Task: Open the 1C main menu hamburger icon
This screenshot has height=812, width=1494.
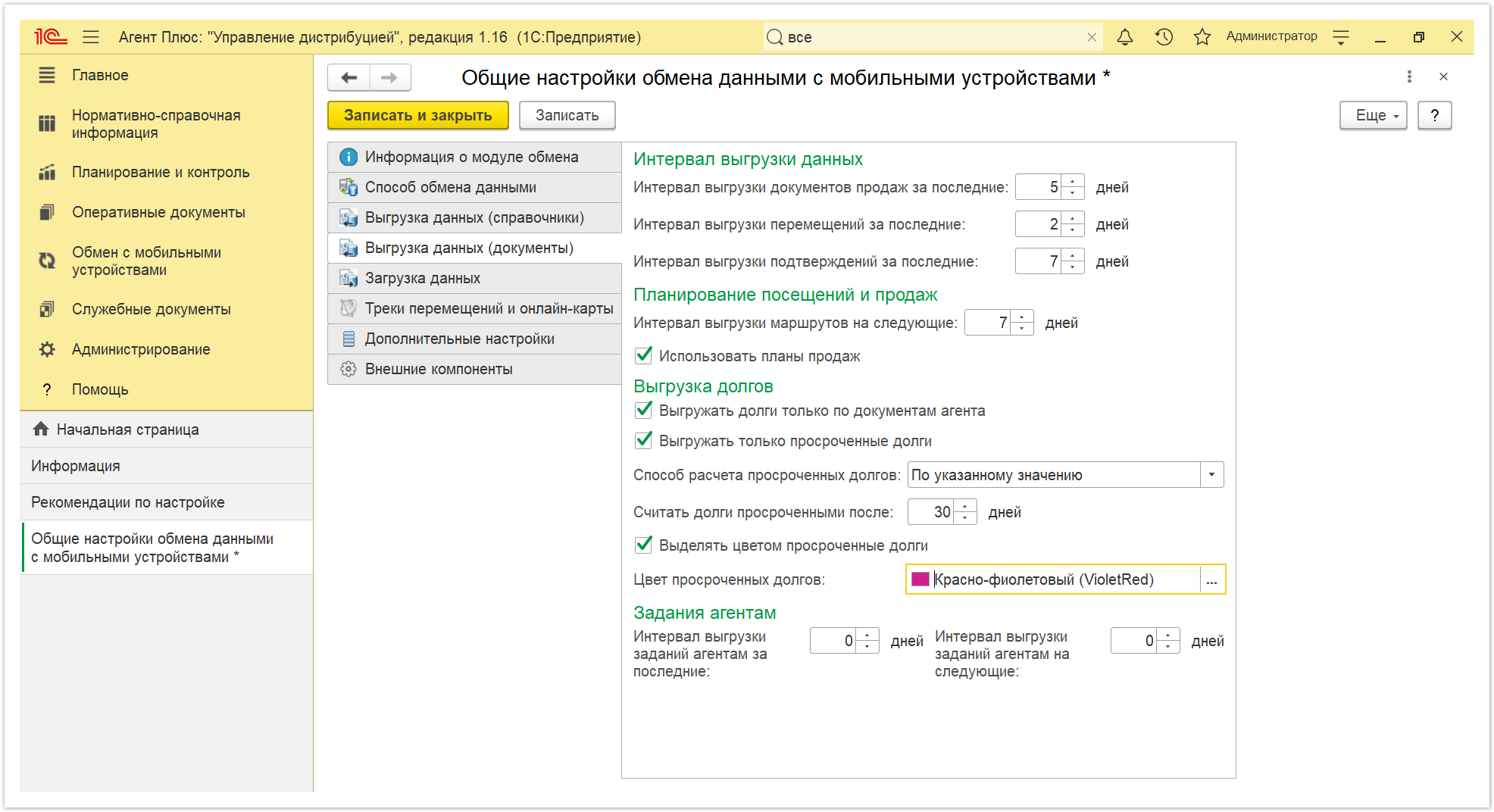Action: 91,36
